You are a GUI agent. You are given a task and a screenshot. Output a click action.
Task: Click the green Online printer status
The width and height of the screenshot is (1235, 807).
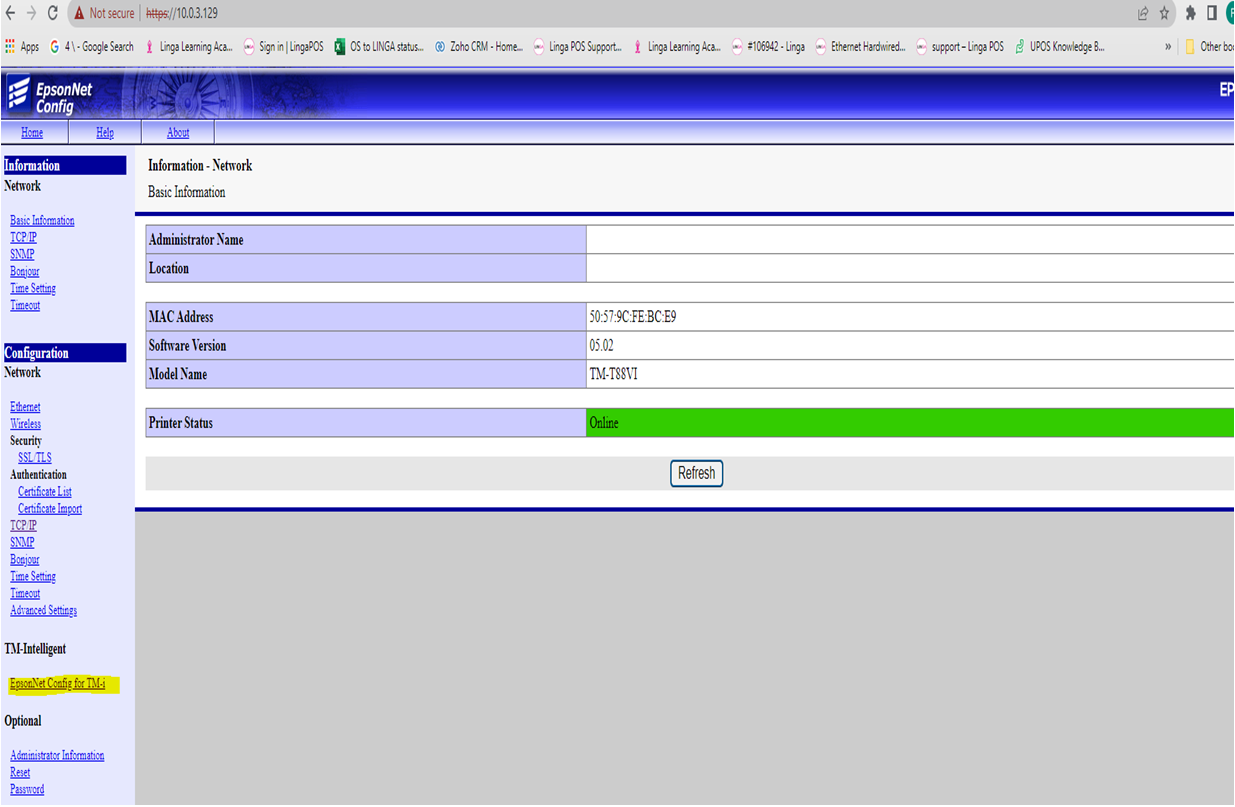pyautogui.click(x=910, y=423)
